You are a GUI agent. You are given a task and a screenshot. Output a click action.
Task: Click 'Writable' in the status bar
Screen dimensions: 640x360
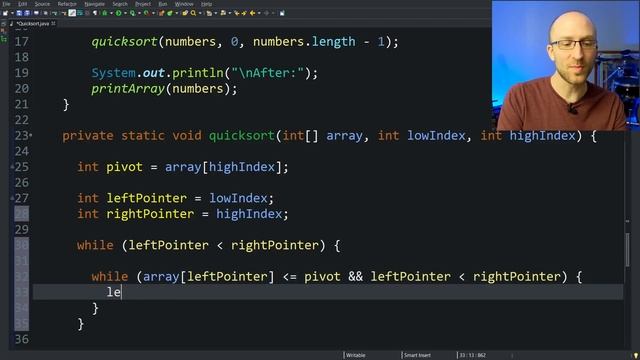coord(356,356)
